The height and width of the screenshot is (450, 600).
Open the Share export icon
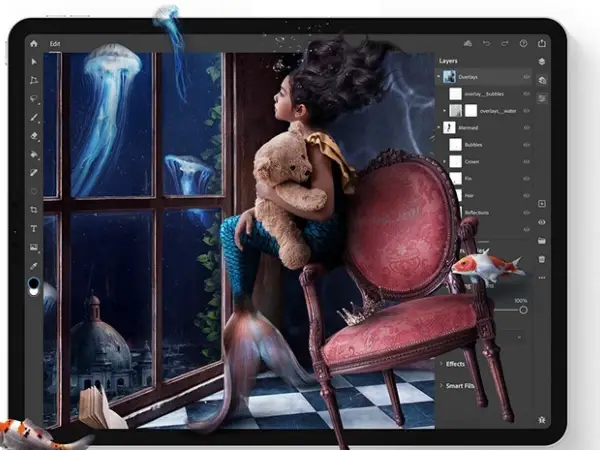point(542,43)
